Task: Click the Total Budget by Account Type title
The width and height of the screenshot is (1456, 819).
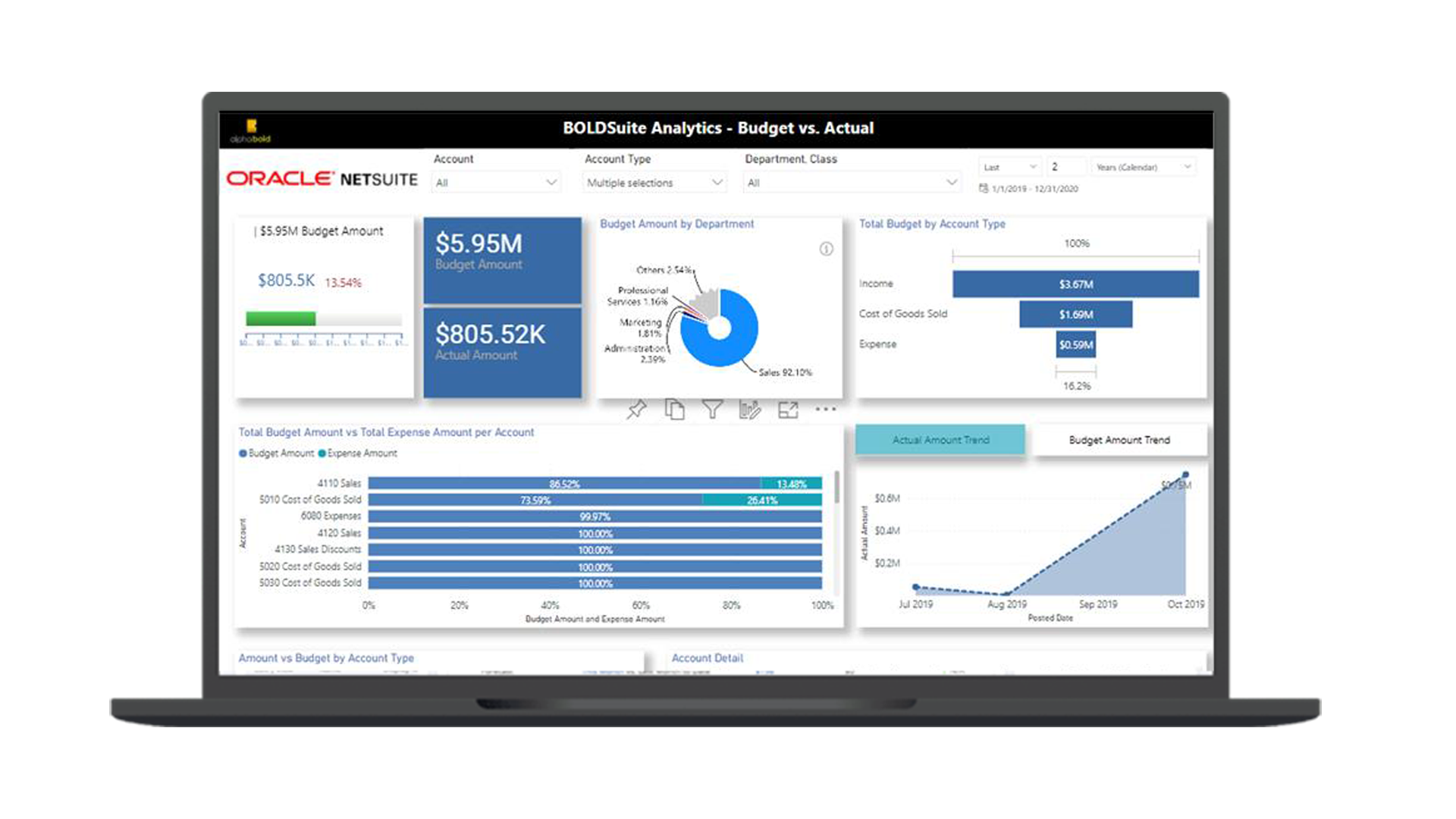Action: [932, 224]
